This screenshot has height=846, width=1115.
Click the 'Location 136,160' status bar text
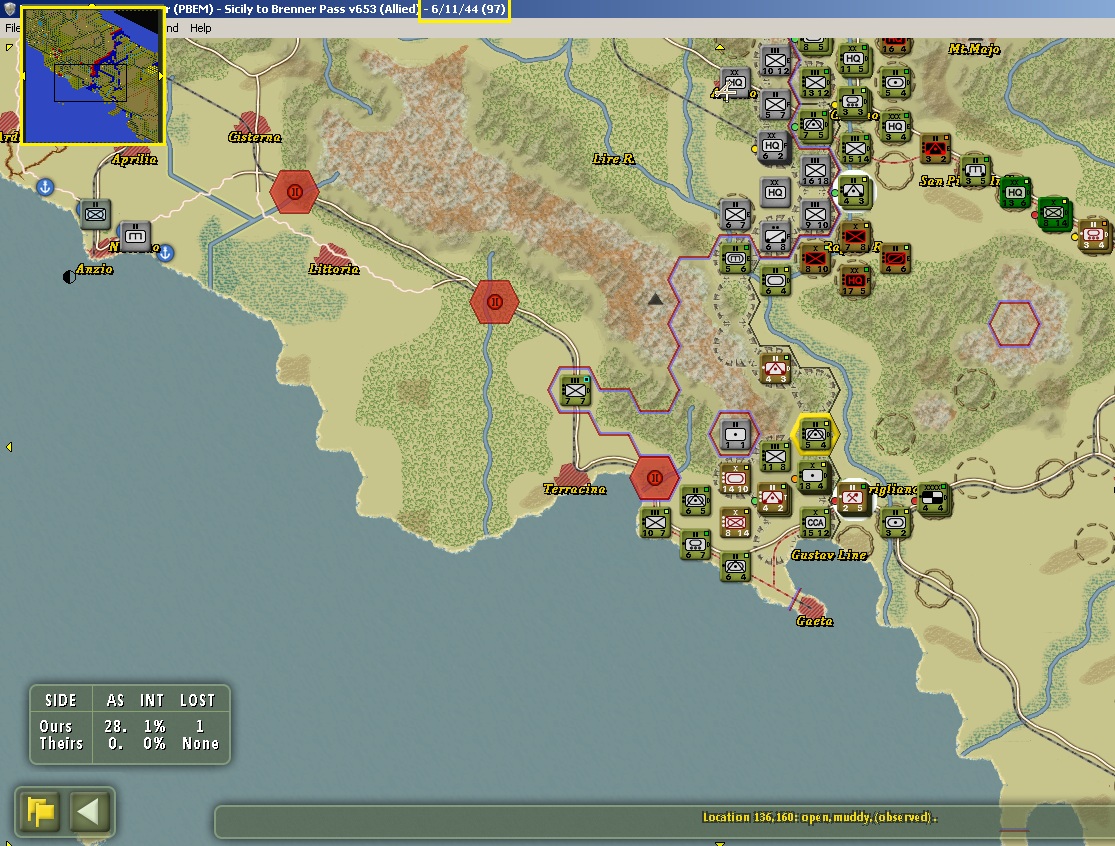[x=820, y=817]
